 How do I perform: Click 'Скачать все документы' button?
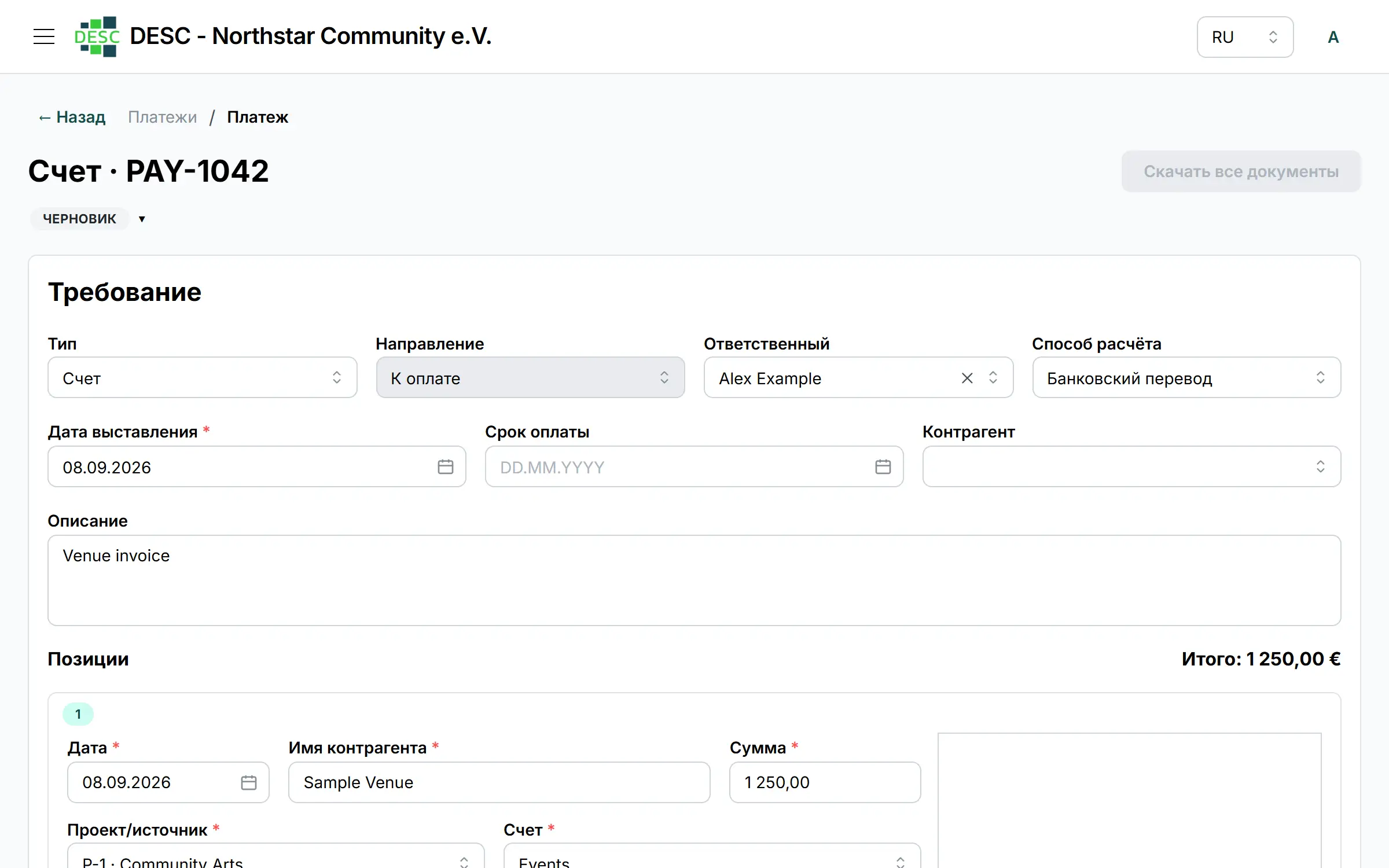tap(1241, 171)
